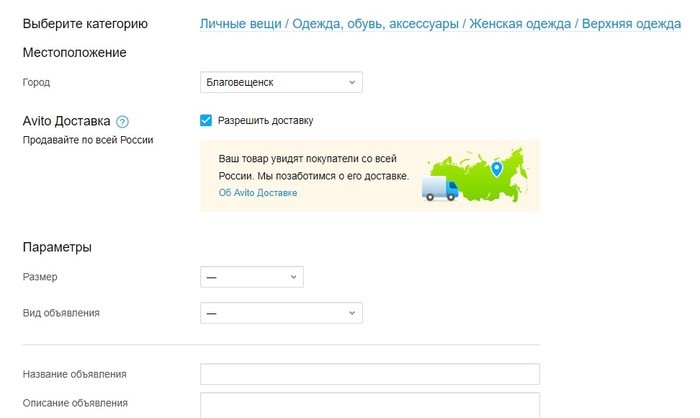Click into the Описание объявления text area

pos(370,405)
